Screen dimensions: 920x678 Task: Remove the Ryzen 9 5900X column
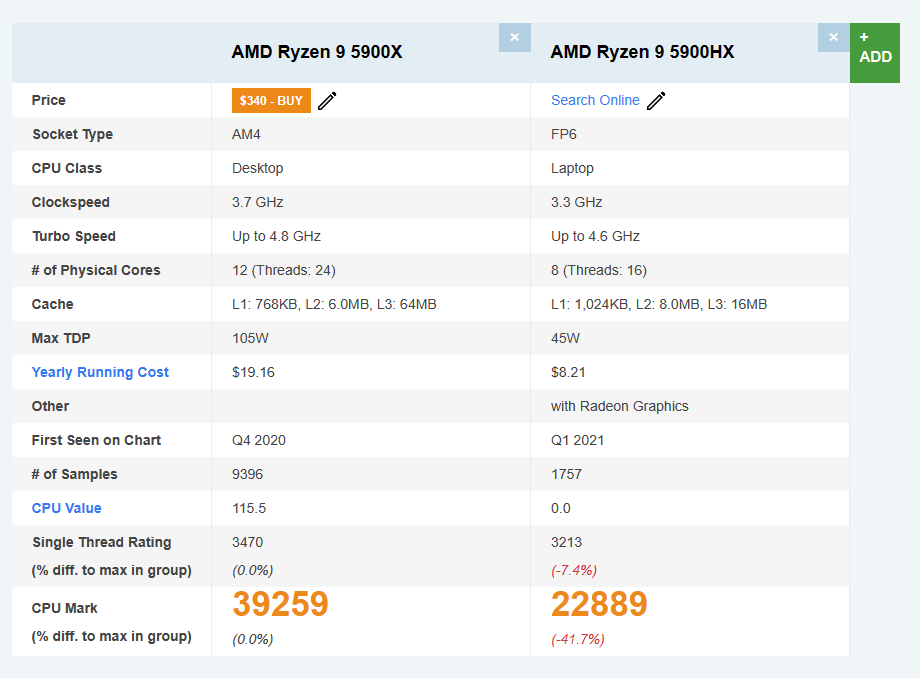(x=515, y=38)
